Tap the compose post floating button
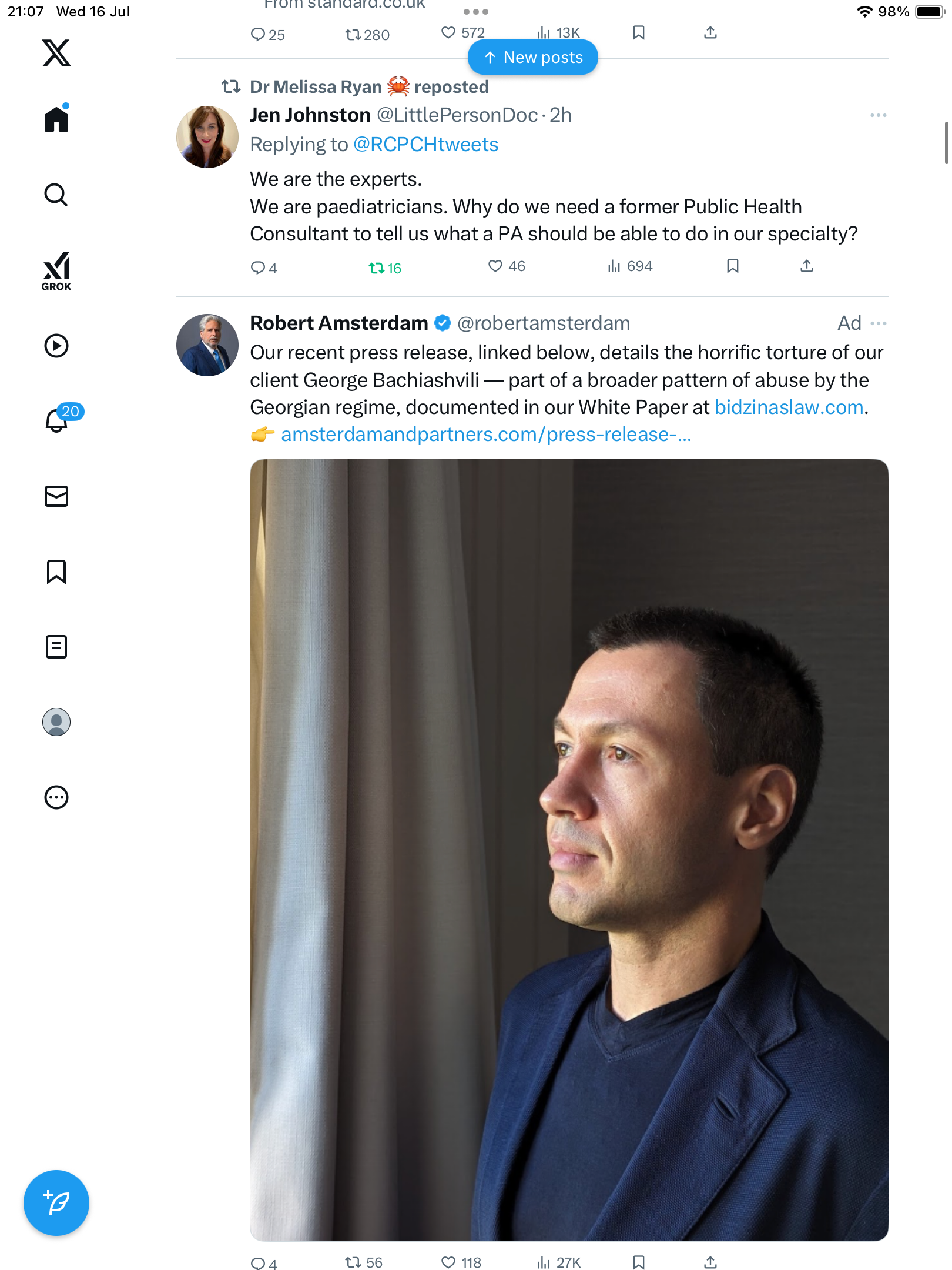Image resolution: width=952 pixels, height=1270 pixels. pos(56,1203)
